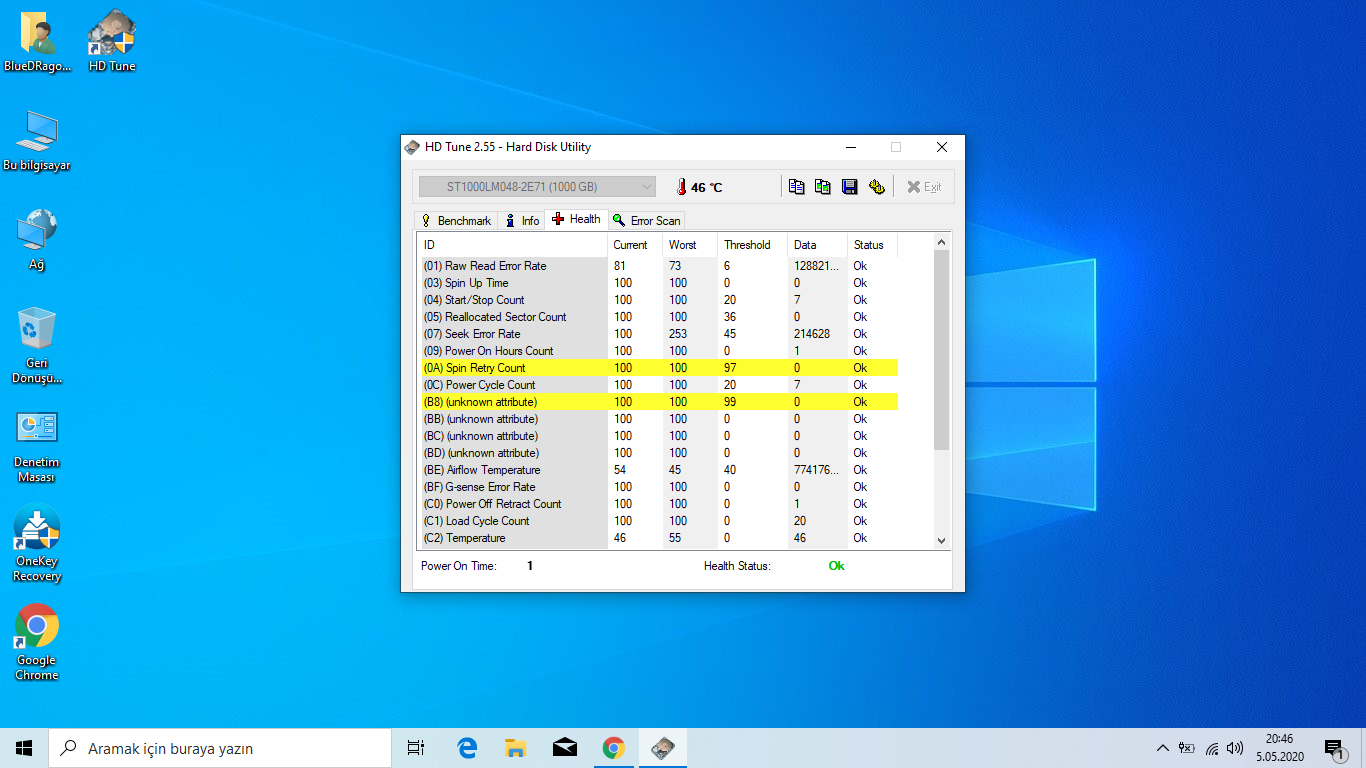
Task: Open the Mail app in taskbar
Action: (x=565, y=748)
